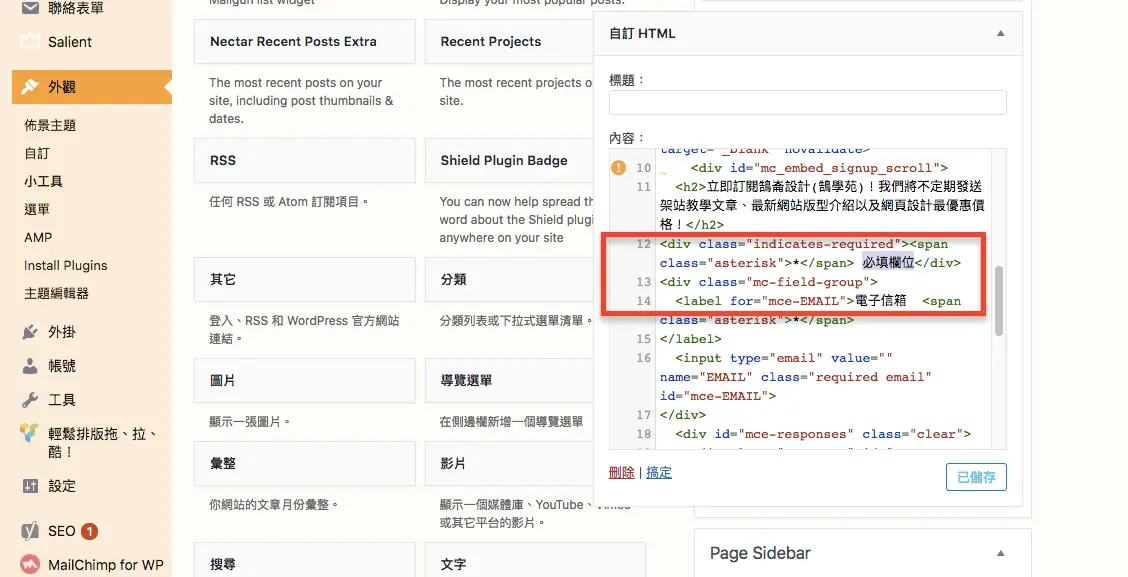Click the 聯絡表單 mail icon

click(x=30, y=9)
